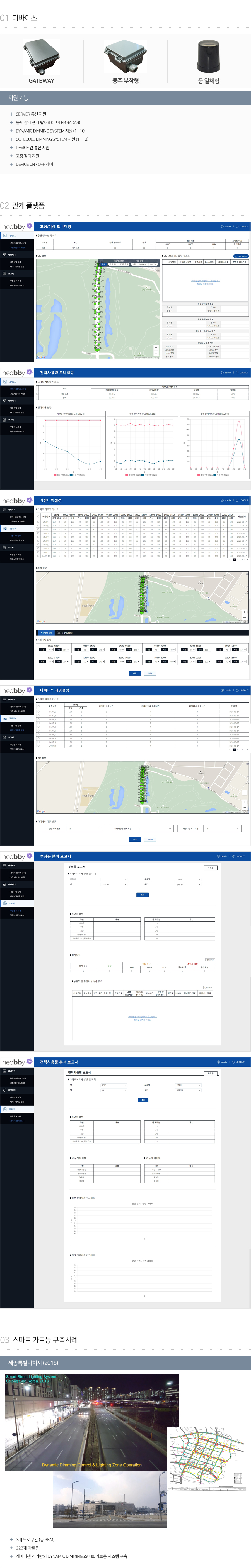Click 조회 button in 부점등 보고서 form
Image resolution: width=251 pixels, height=1568 pixels.
[x=143, y=895]
